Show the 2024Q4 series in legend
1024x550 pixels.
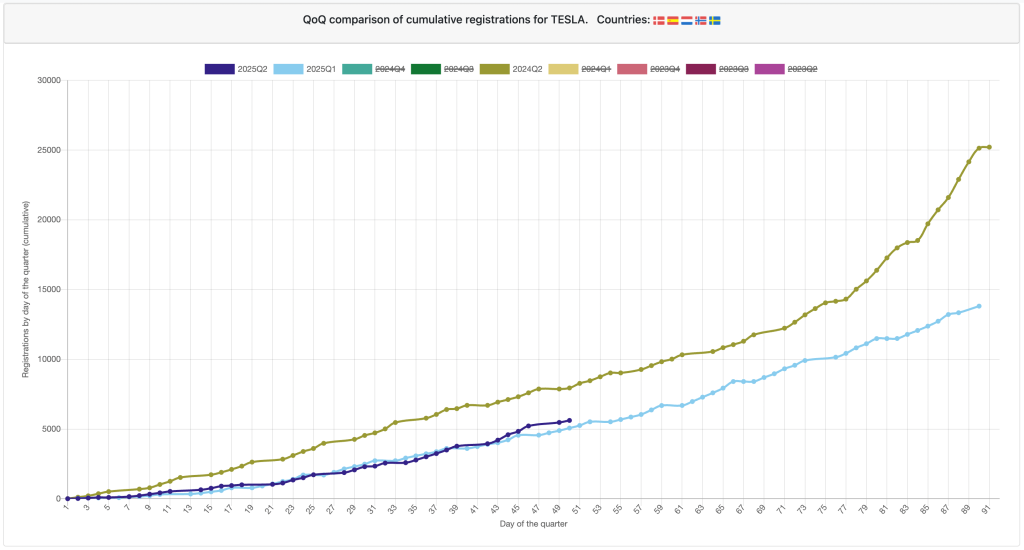389,68
